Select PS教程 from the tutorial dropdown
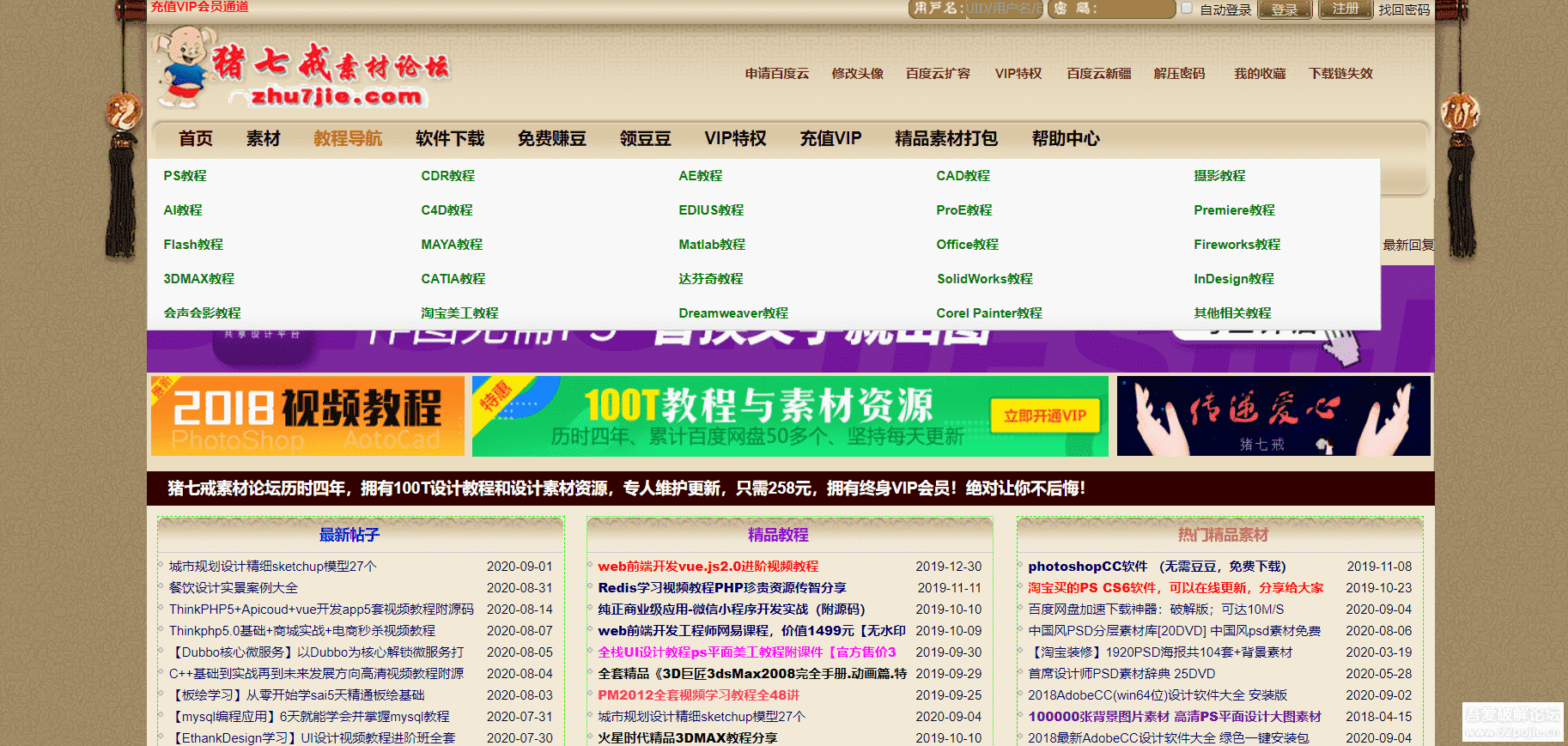1568x746 pixels. [x=185, y=176]
